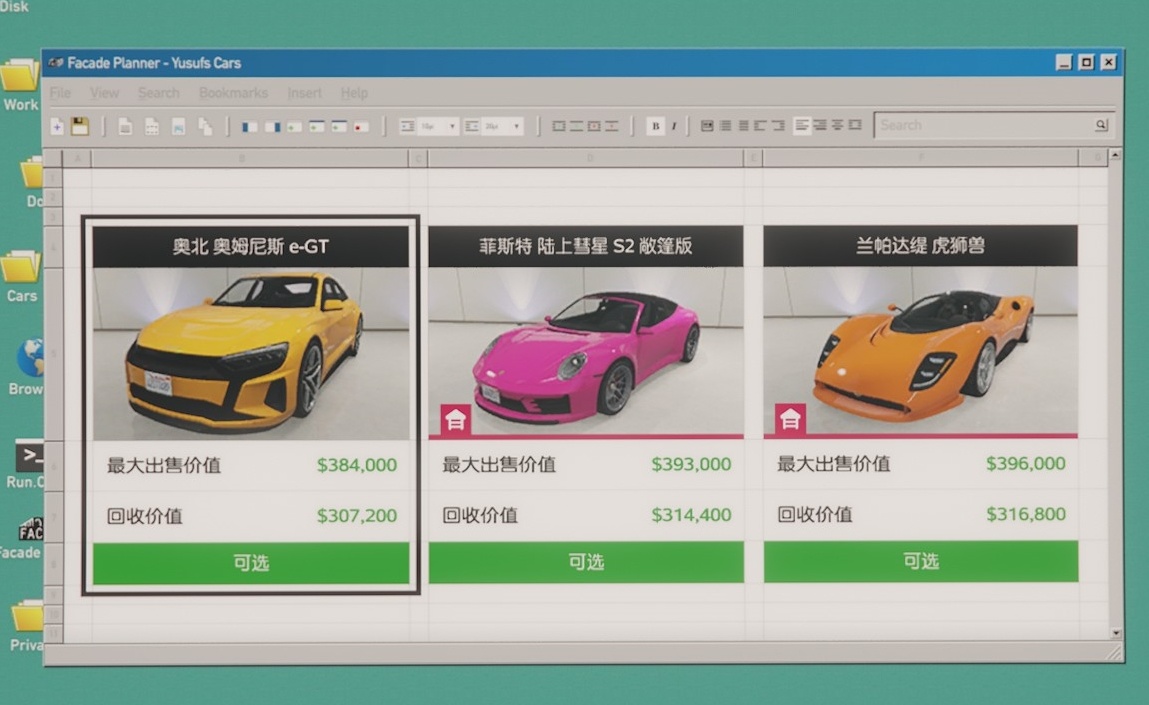Open the Run terminal desktop icon
This screenshot has height=705, width=1149.
[28, 465]
